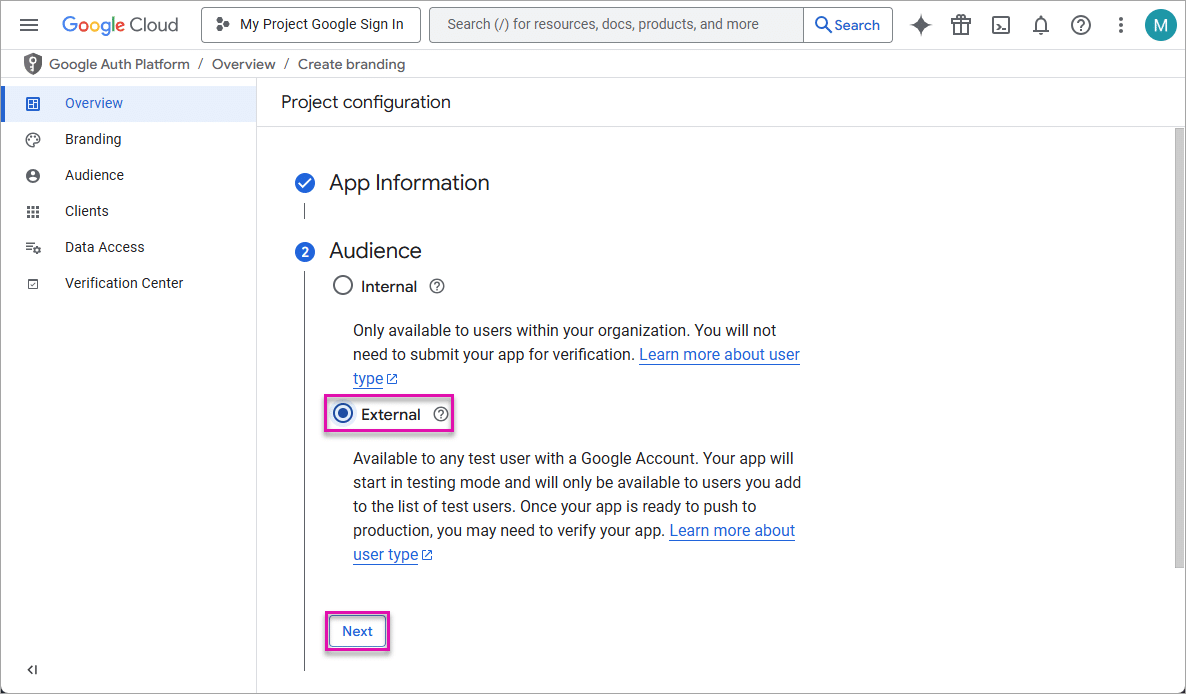Select the Clients grid icon
The image size is (1186, 694).
click(x=33, y=211)
